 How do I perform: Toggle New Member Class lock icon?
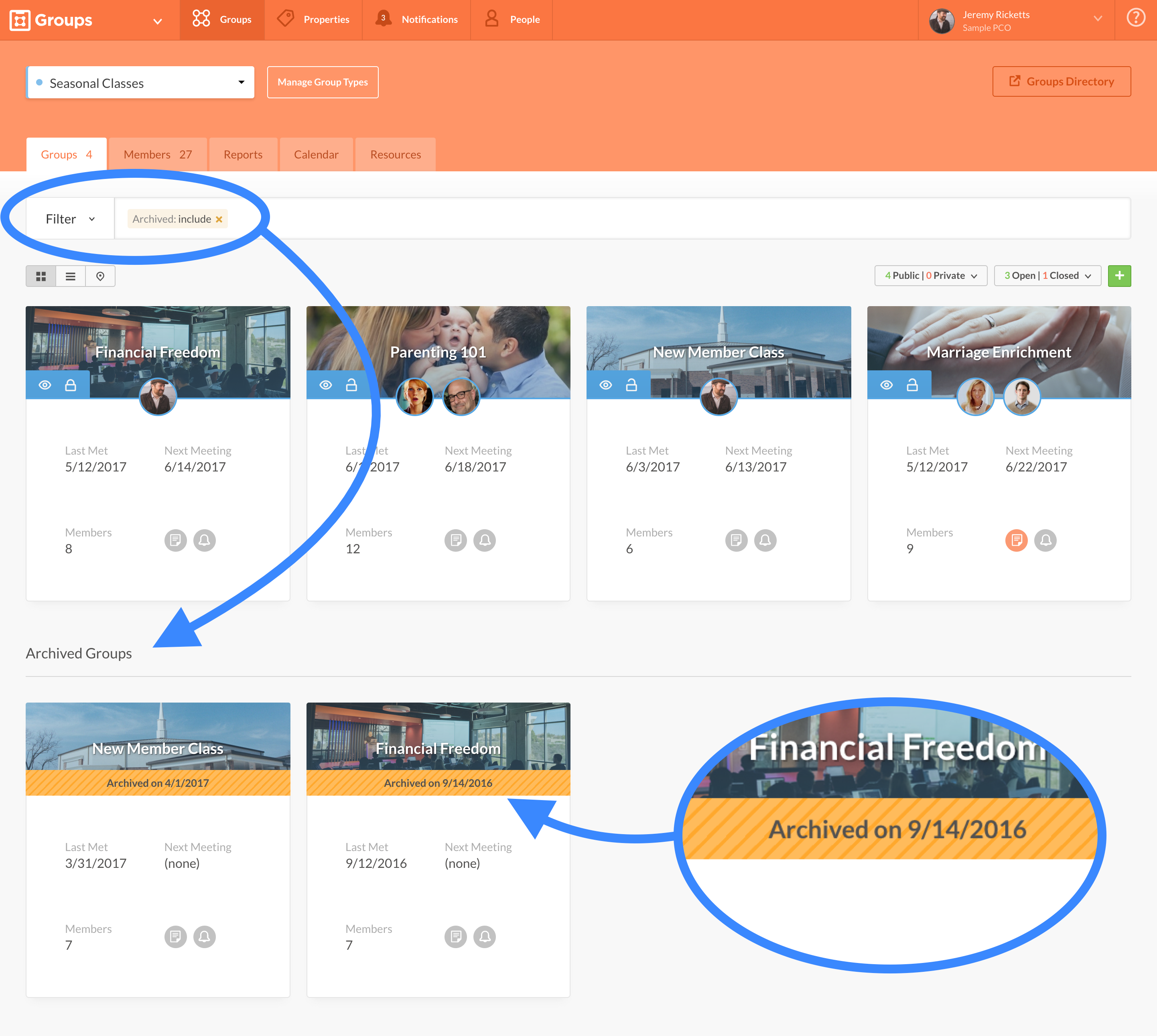(631, 385)
